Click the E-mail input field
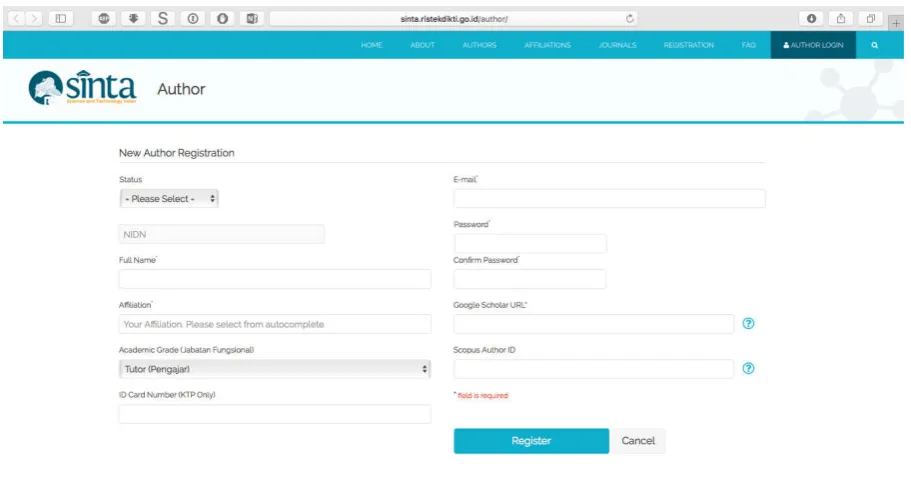Viewport: 911px width, 490px height. coord(609,198)
